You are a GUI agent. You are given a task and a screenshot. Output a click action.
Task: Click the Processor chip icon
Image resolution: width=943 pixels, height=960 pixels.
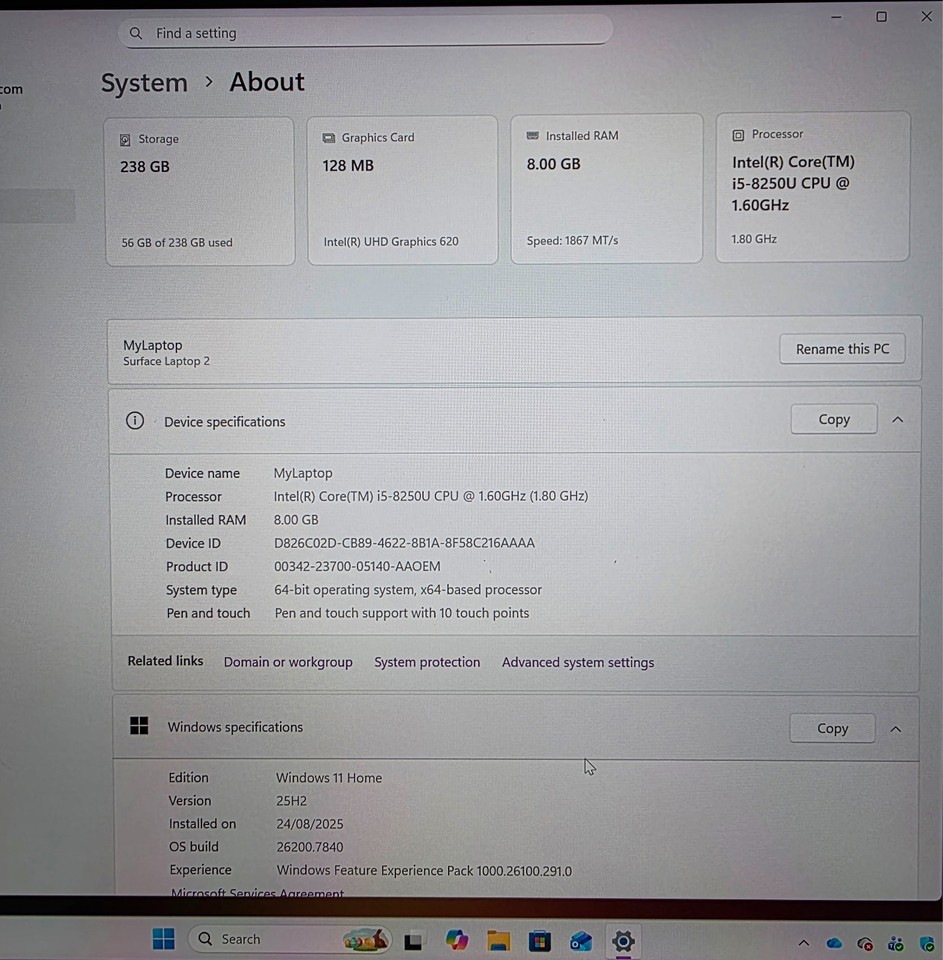pyautogui.click(x=738, y=134)
